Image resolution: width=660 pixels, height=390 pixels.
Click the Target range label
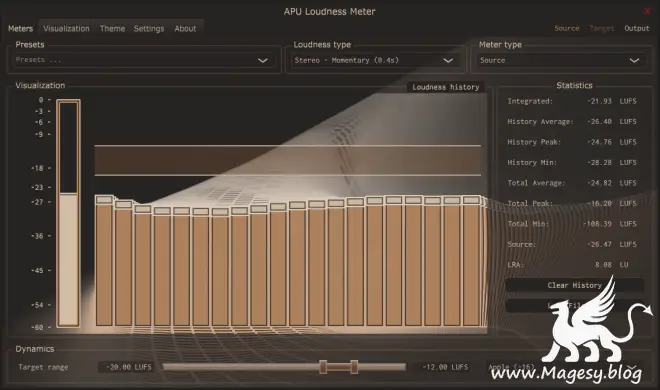tap(43, 367)
